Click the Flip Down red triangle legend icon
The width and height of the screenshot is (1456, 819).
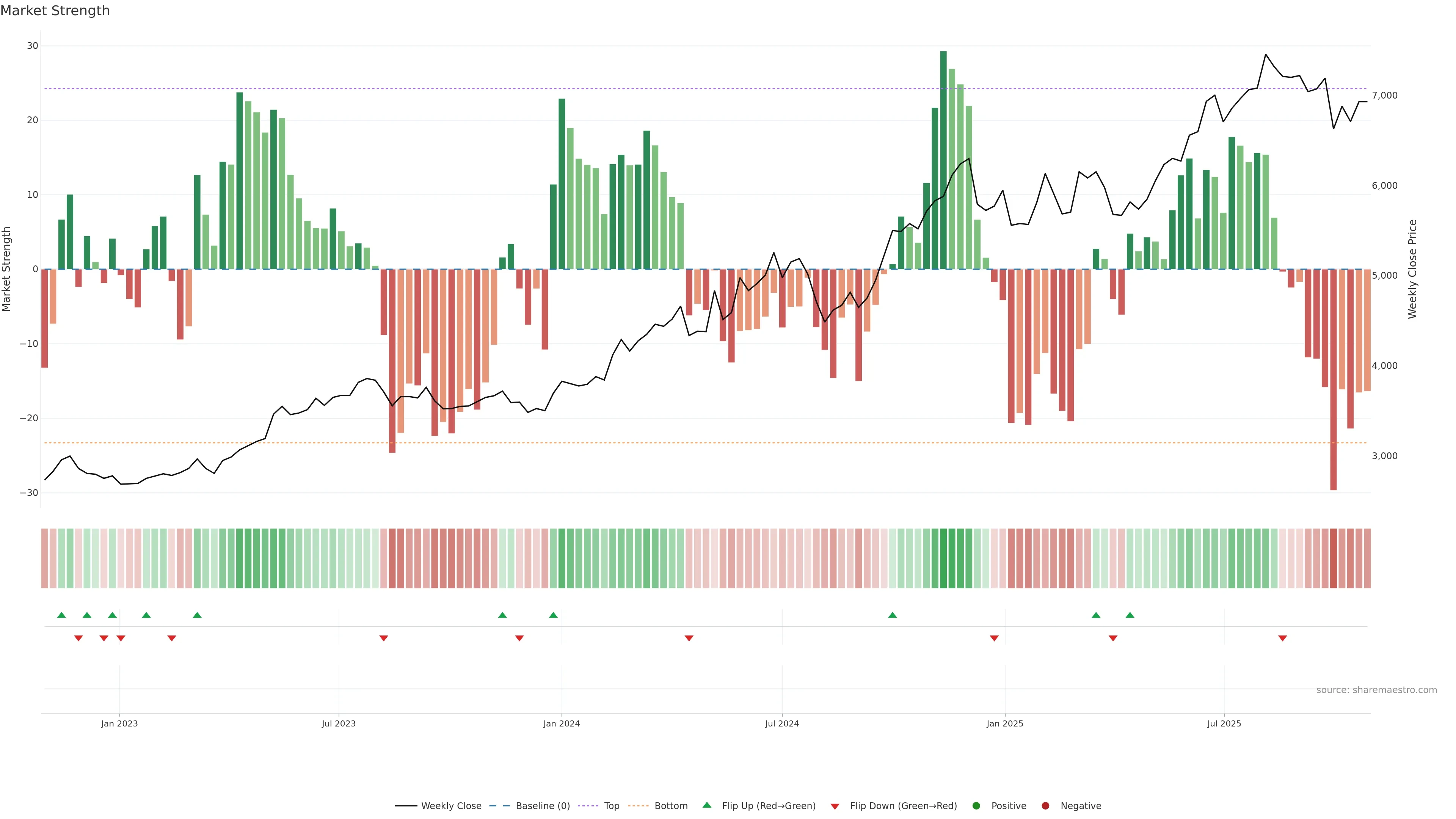pyautogui.click(x=835, y=806)
